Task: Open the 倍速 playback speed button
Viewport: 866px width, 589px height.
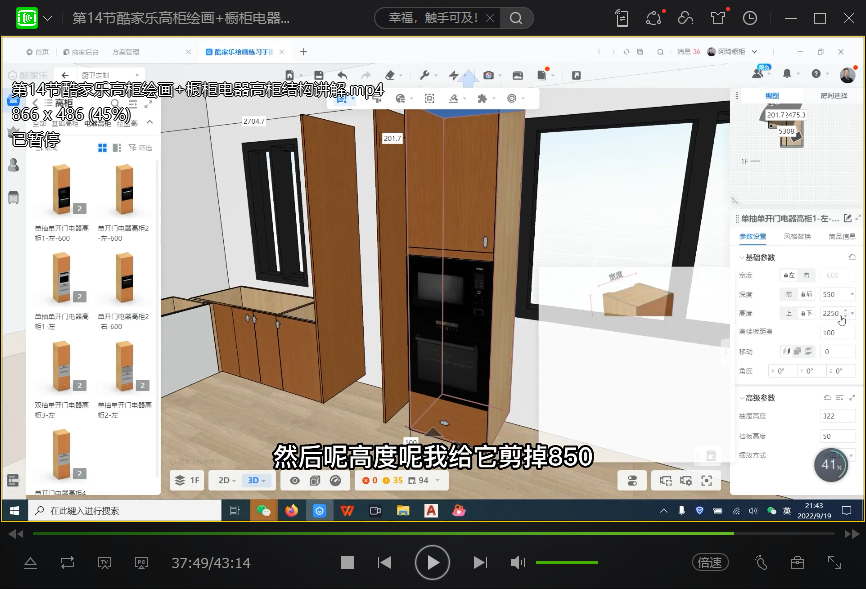Action: (x=709, y=563)
